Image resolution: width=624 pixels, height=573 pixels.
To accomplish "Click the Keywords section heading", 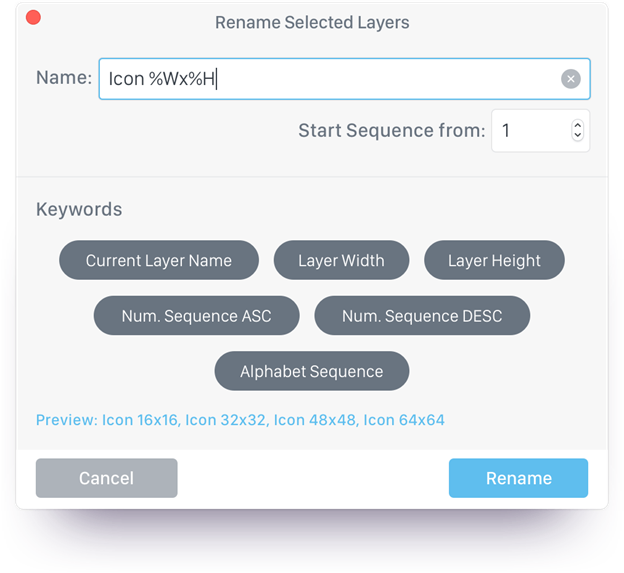I will [79, 210].
